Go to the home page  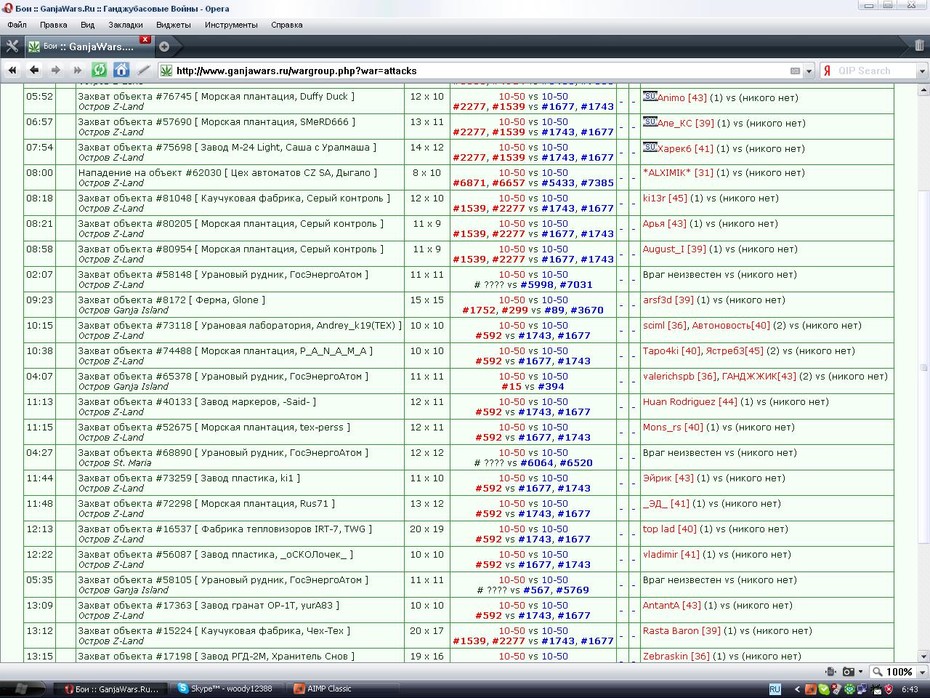tap(121, 71)
